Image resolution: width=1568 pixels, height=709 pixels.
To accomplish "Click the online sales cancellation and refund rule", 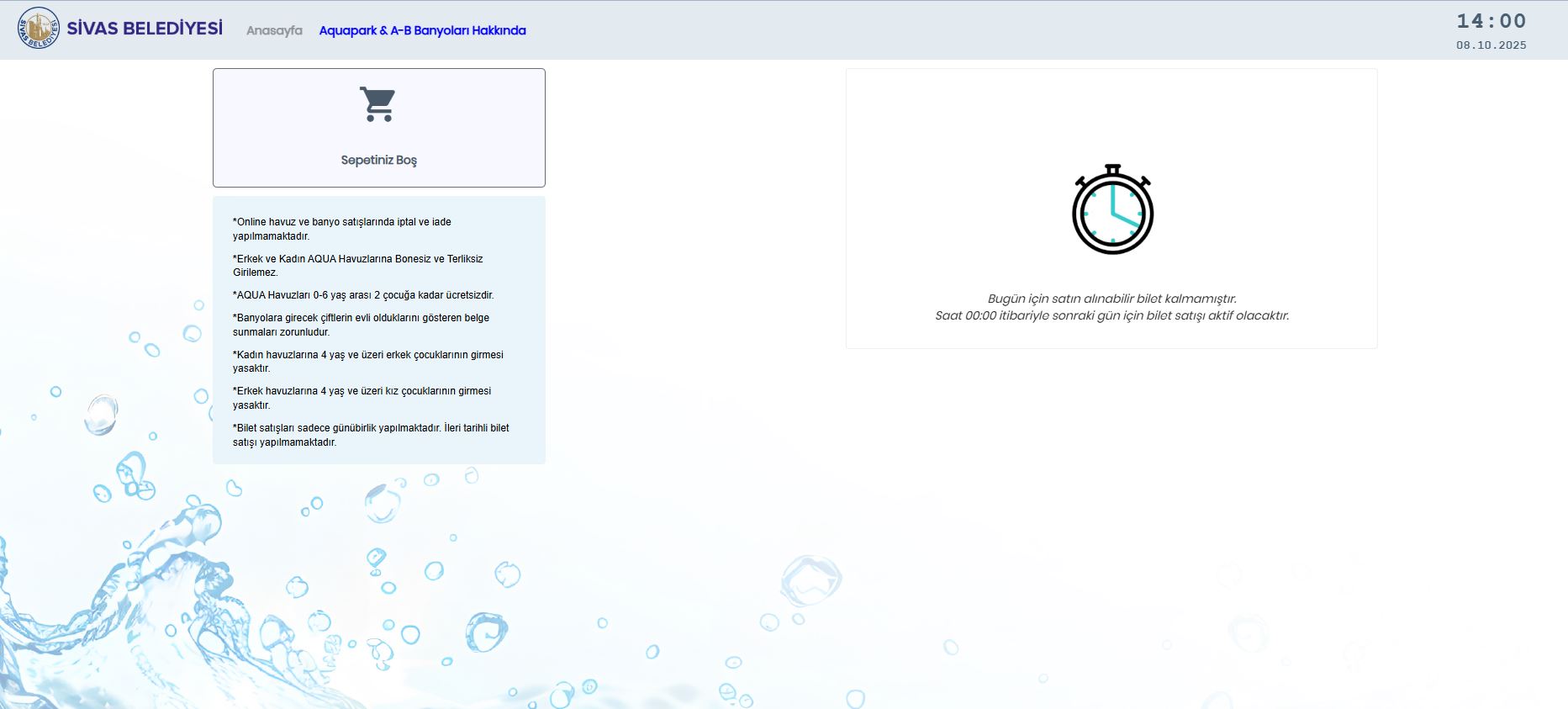I will pyautogui.click(x=342, y=229).
